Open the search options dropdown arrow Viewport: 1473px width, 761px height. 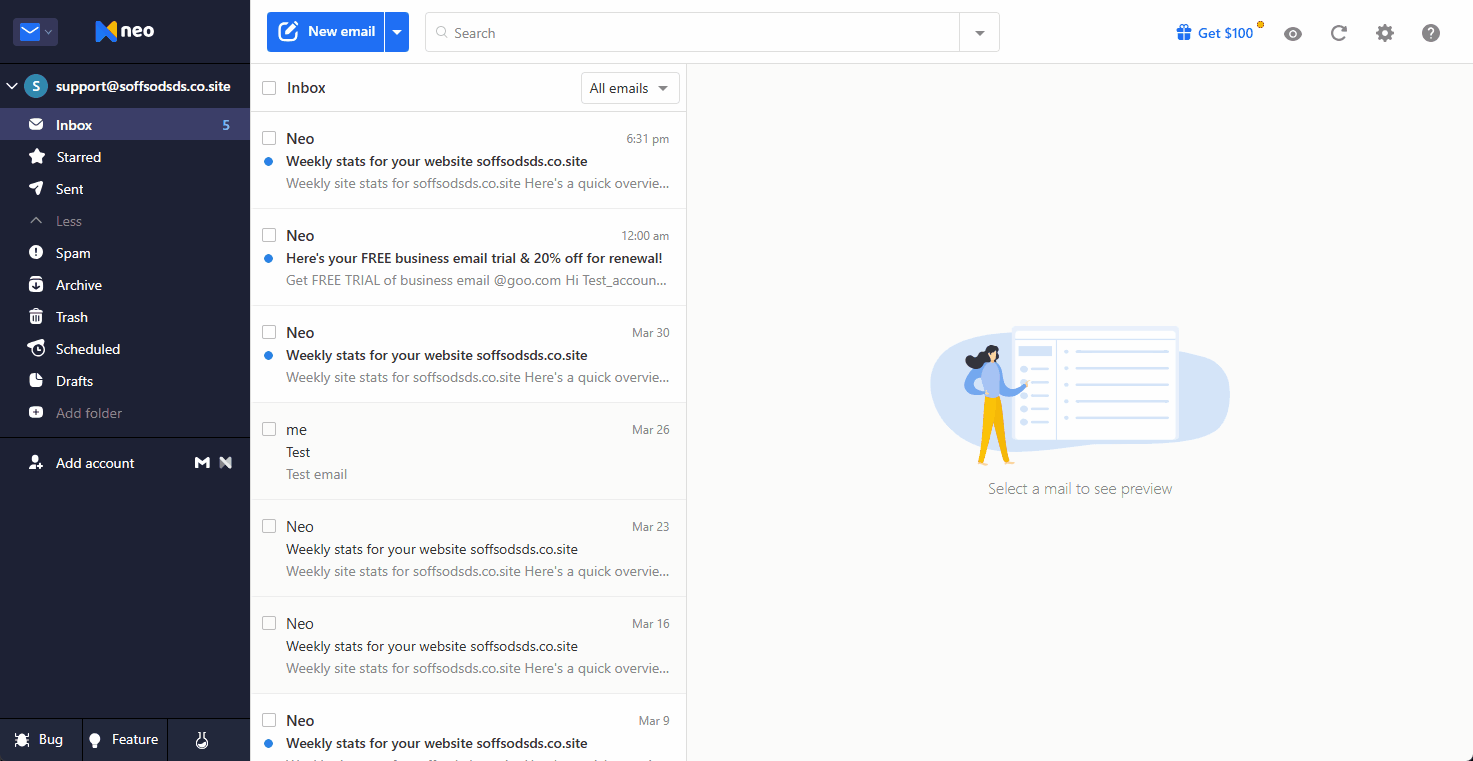coord(980,33)
